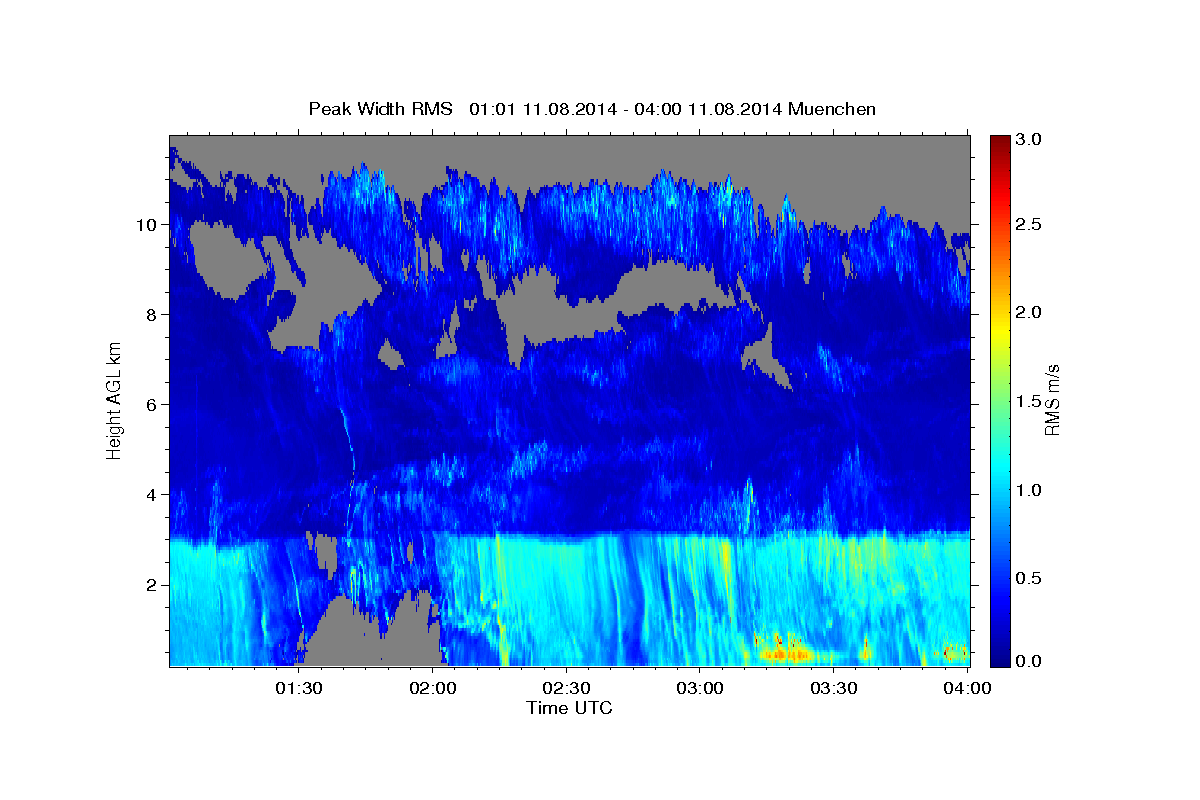The width and height of the screenshot is (1200, 800).
Task: Click the height tick label 10
Action: [x=148, y=224]
